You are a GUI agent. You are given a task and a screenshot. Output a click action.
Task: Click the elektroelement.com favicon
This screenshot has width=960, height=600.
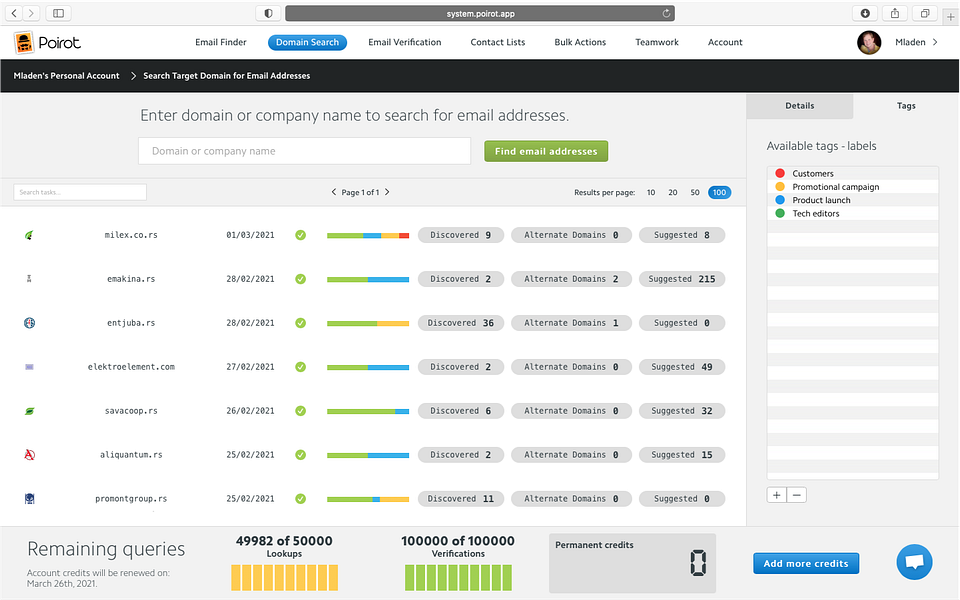click(x=29, y=367)
